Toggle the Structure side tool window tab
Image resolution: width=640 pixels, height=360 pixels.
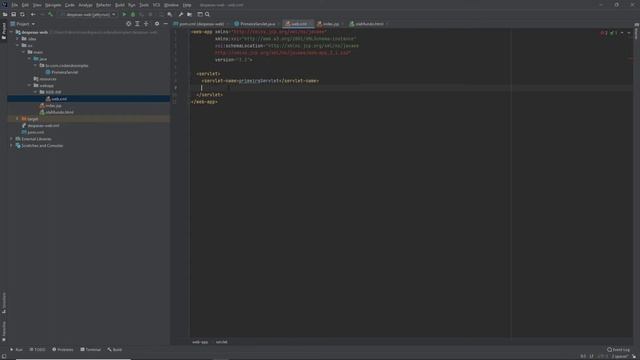pos(4,303)
